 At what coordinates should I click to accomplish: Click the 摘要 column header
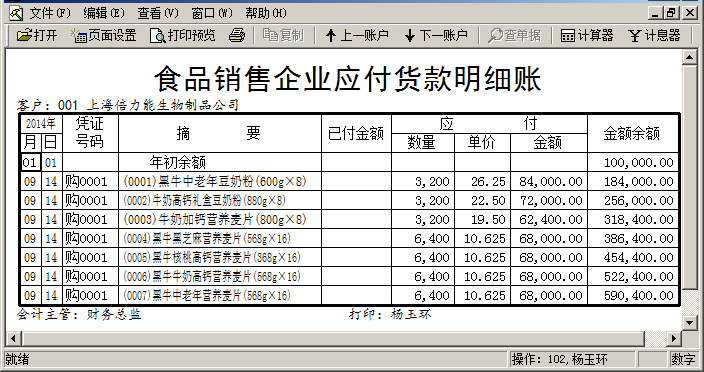point(220,133)
